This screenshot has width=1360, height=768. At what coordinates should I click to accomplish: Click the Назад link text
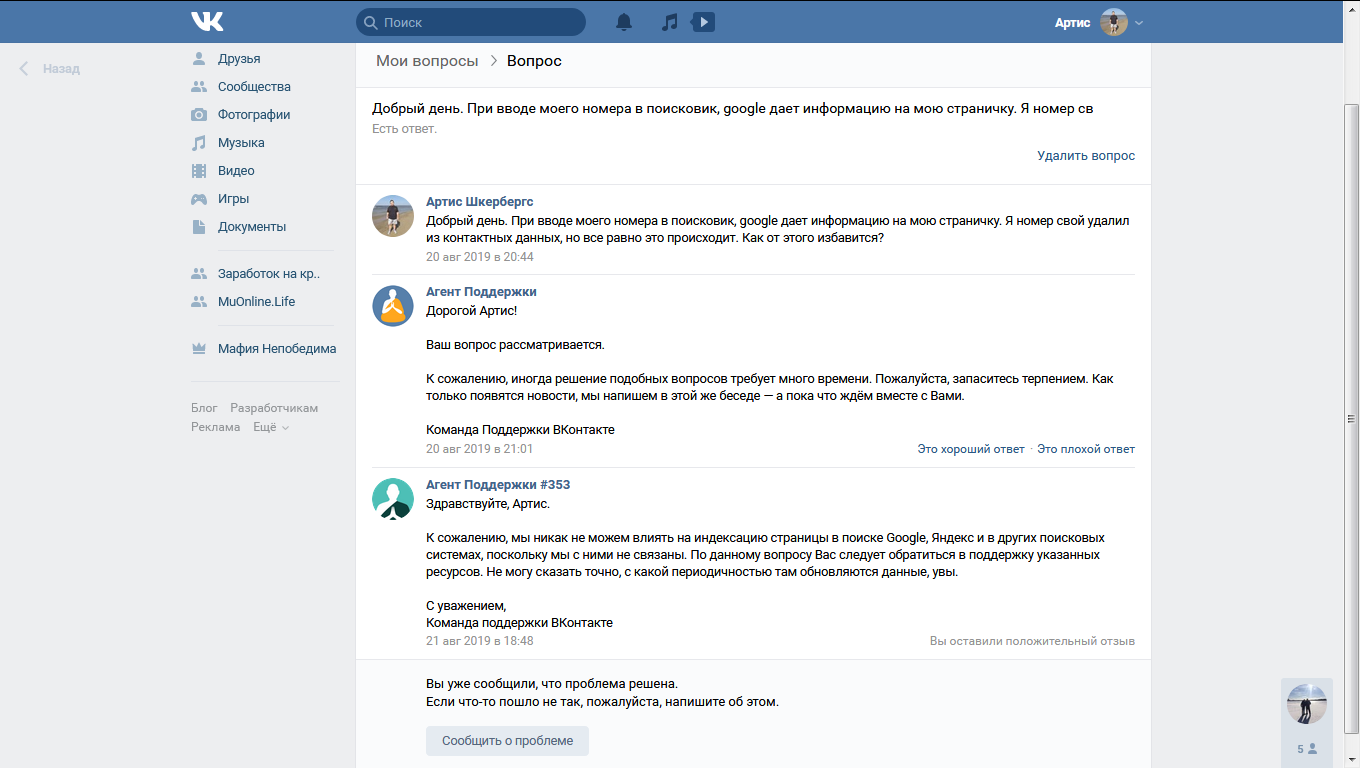pyautogui.click(x=61, y=69)
